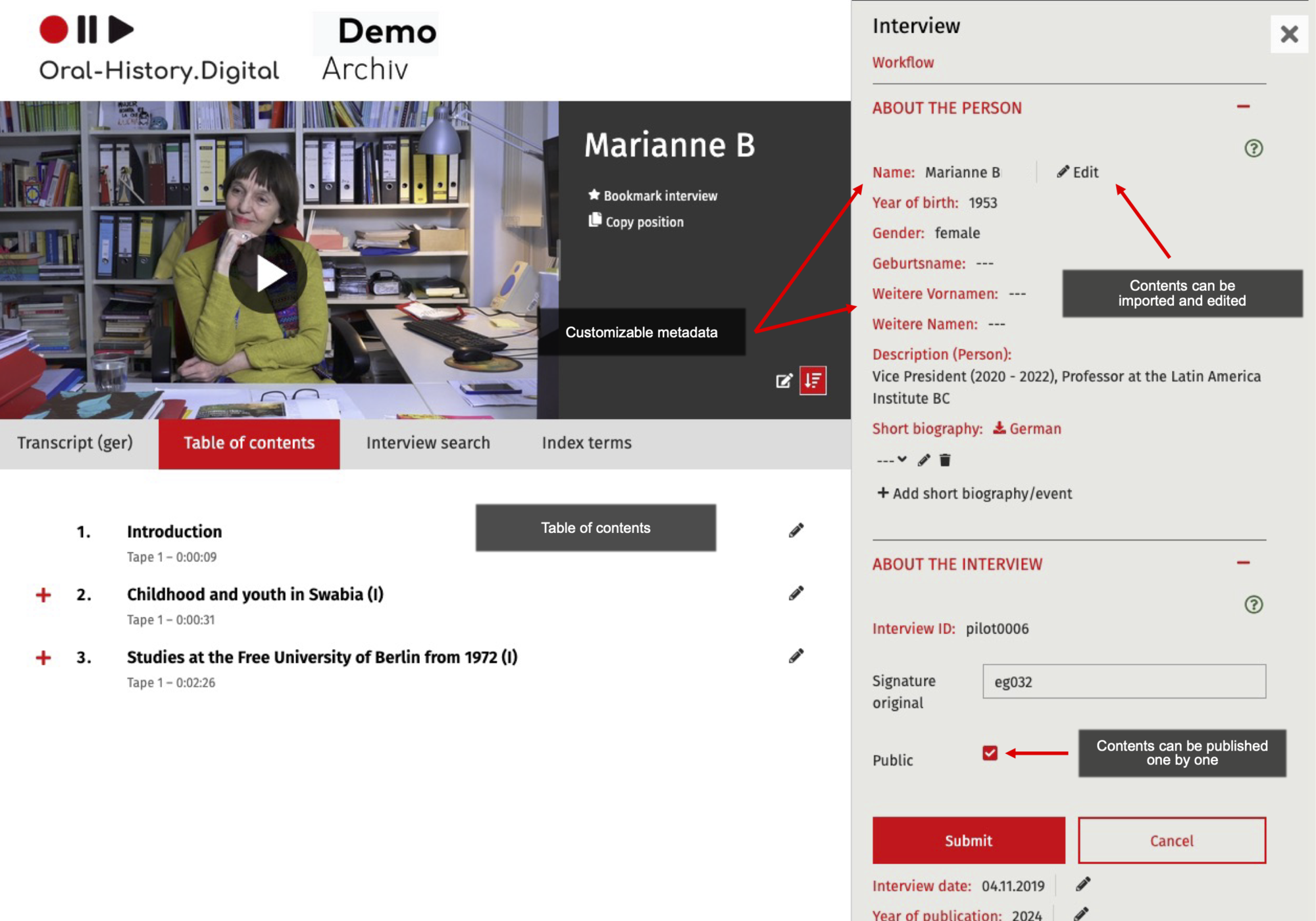
Task: Collapse the About the Interview section
Action: tap(1242, 563)
